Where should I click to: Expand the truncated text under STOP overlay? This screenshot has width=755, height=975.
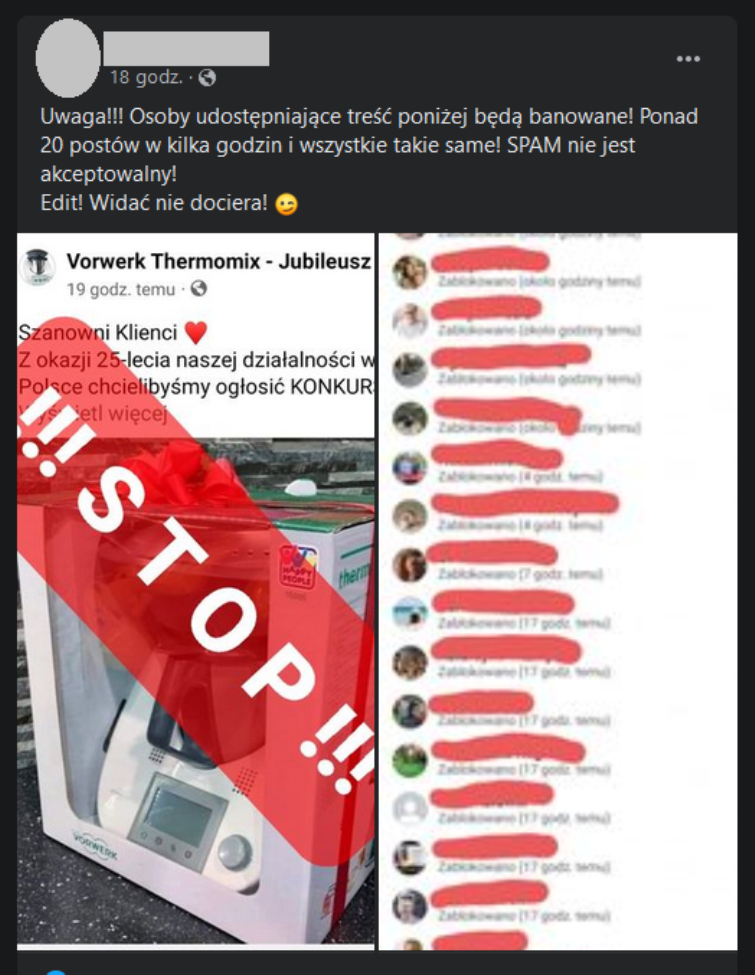pos(93,414)
